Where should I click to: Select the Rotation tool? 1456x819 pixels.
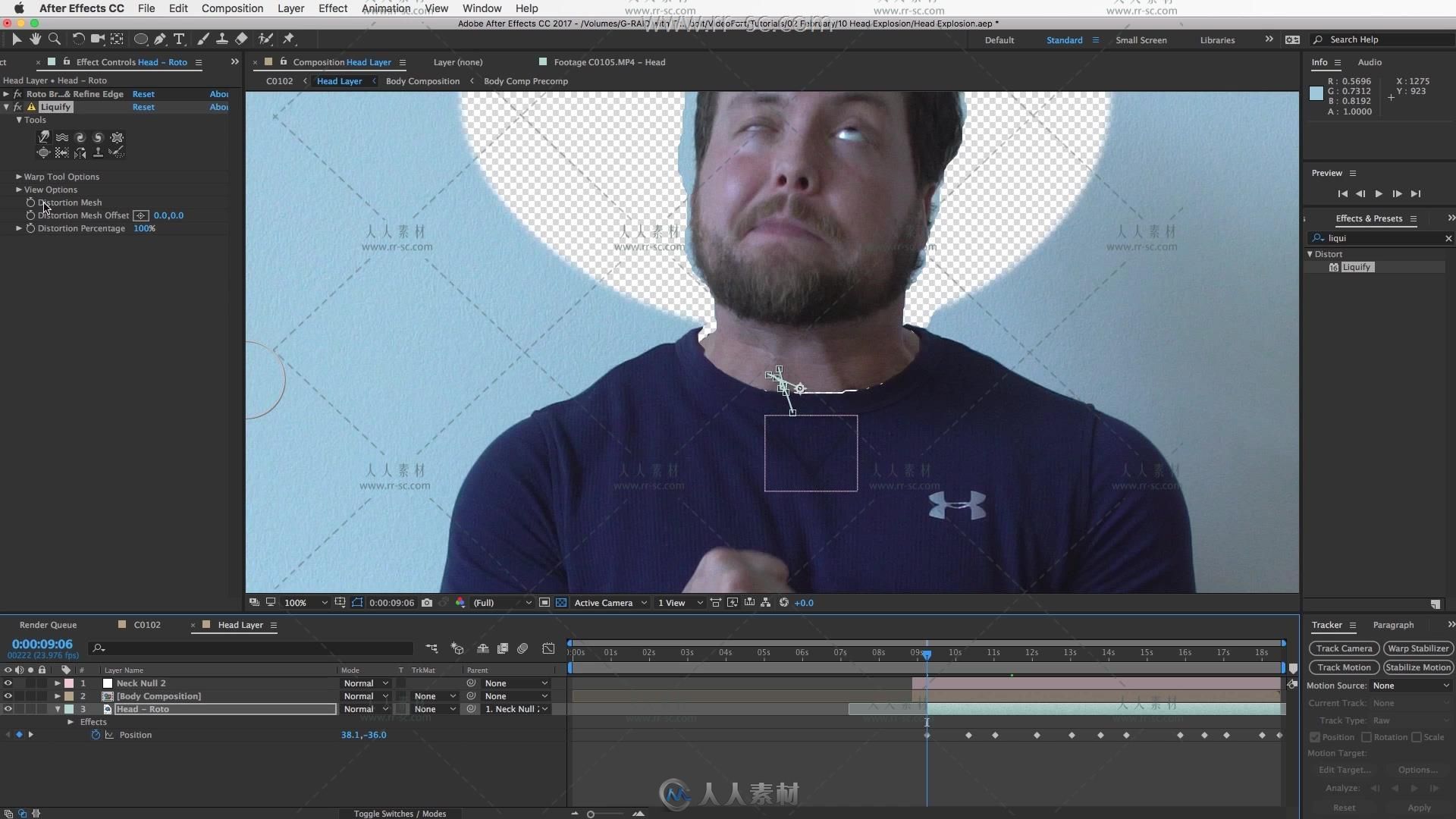[x=78, y=39]
